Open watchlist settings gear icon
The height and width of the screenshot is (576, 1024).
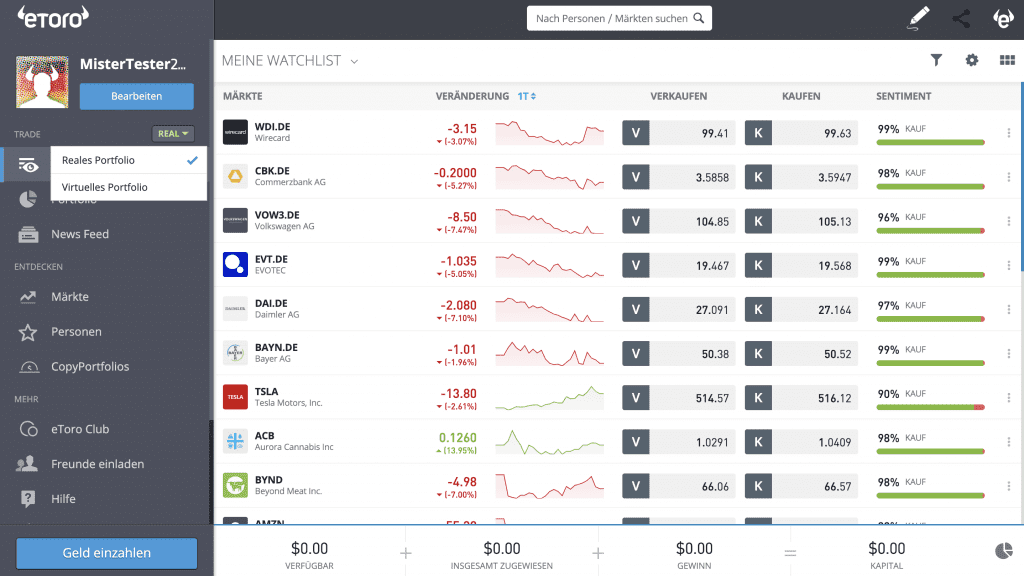(971, 60)
